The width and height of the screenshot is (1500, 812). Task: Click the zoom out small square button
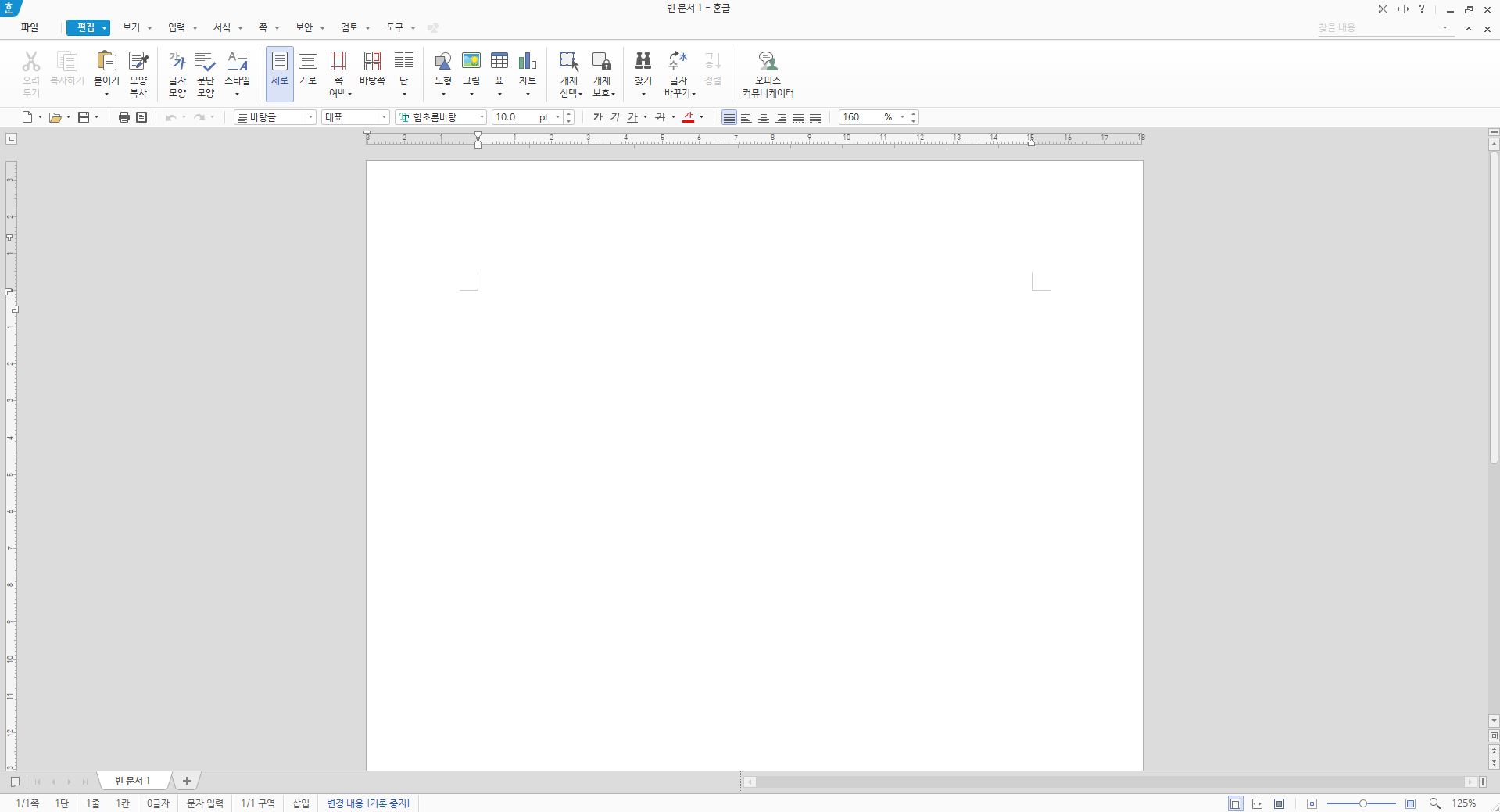(x=1312, y=803)
